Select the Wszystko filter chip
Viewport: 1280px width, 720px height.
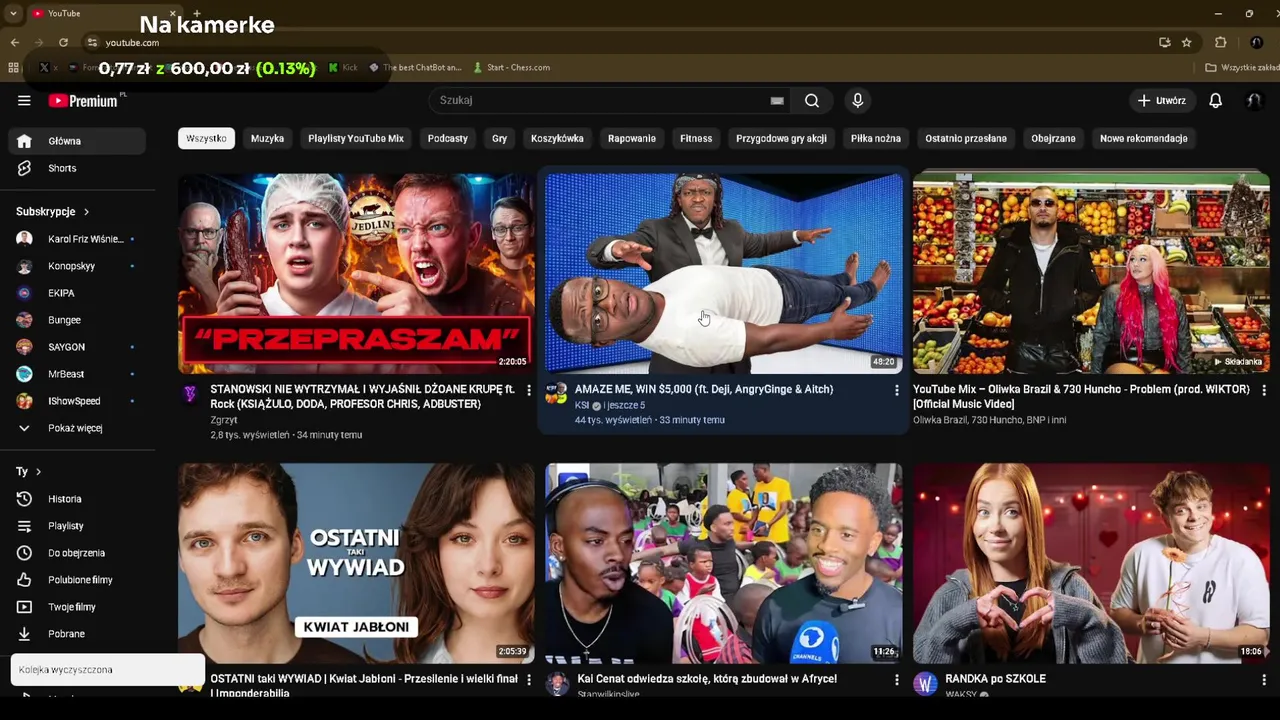[206, 138]
